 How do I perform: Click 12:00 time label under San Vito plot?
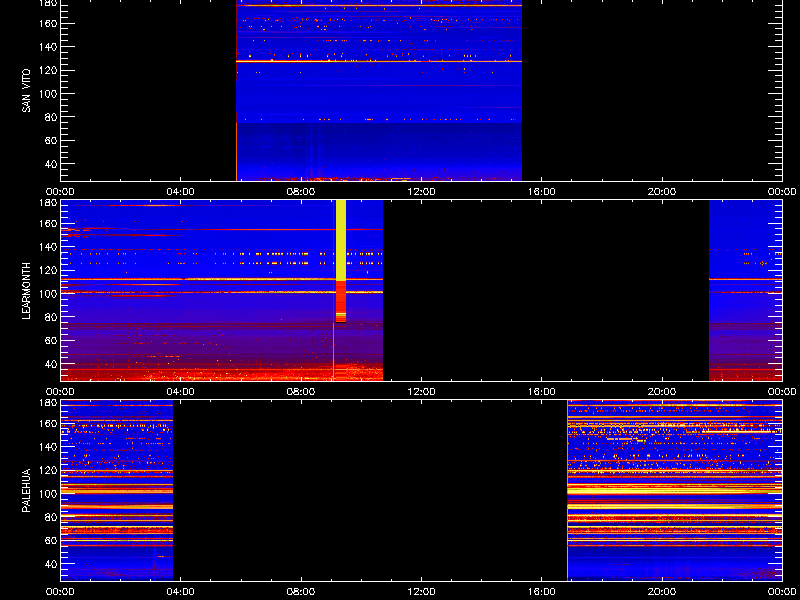point(421,192)
